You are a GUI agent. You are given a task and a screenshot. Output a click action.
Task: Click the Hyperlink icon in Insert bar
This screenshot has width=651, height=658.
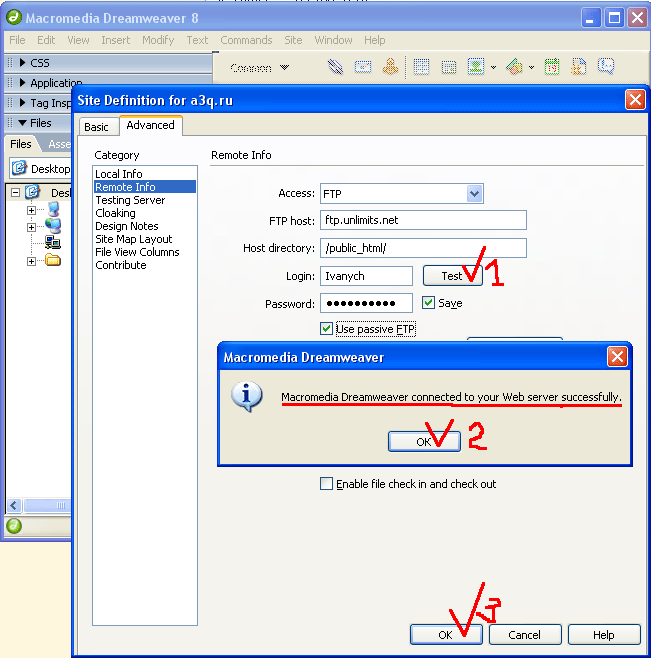[335, 67]
